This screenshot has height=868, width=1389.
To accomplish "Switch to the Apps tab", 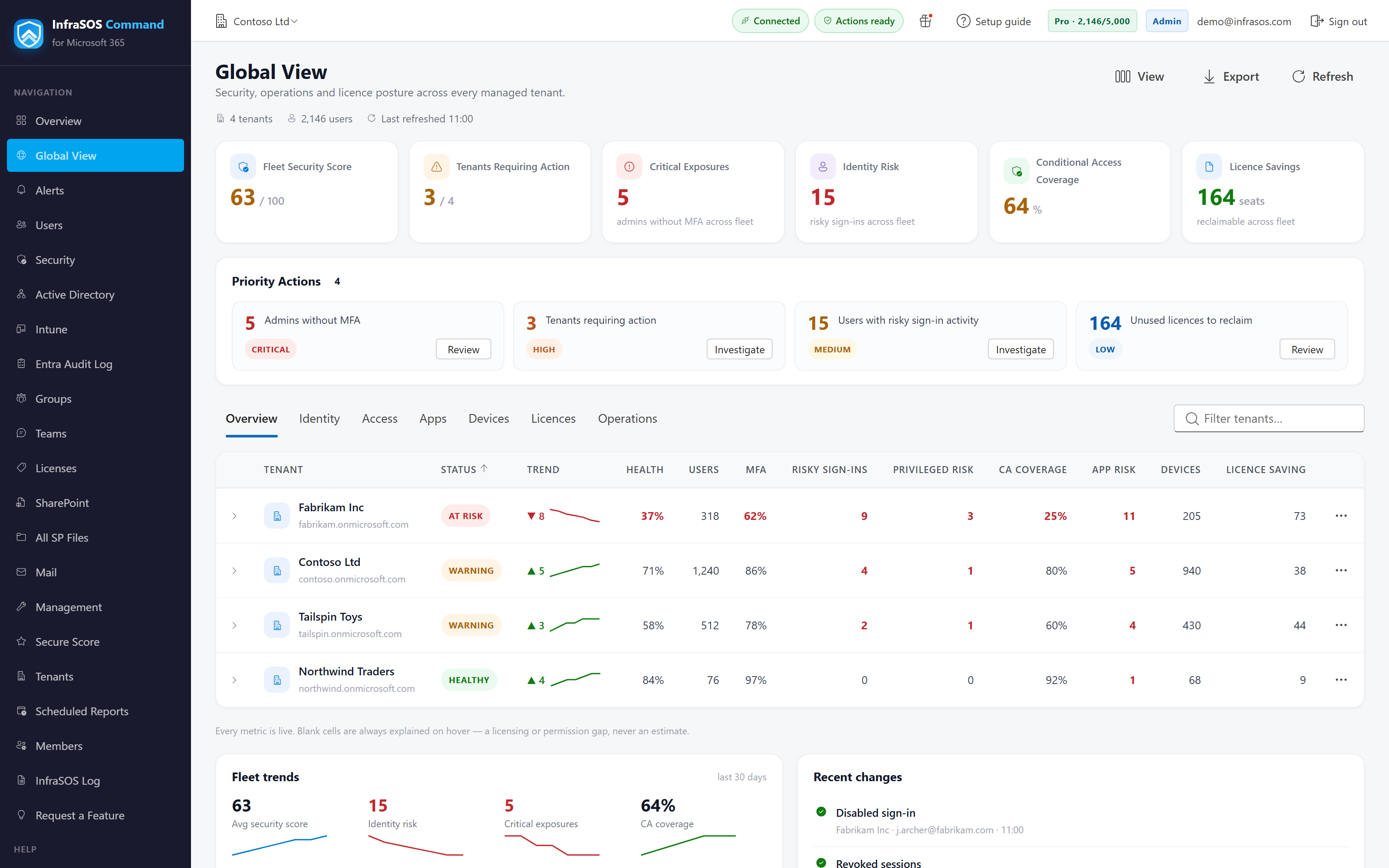I will [x=433, y=418].
